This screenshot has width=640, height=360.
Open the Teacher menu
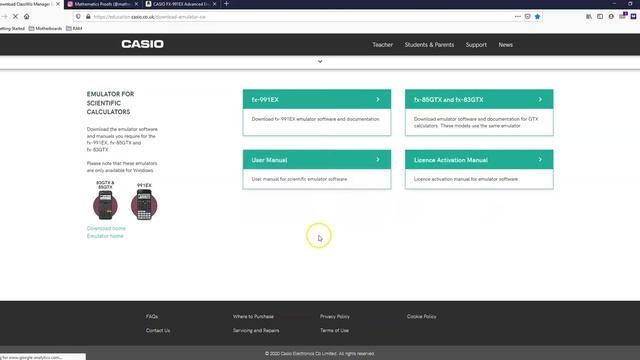(x=382, y=45)
